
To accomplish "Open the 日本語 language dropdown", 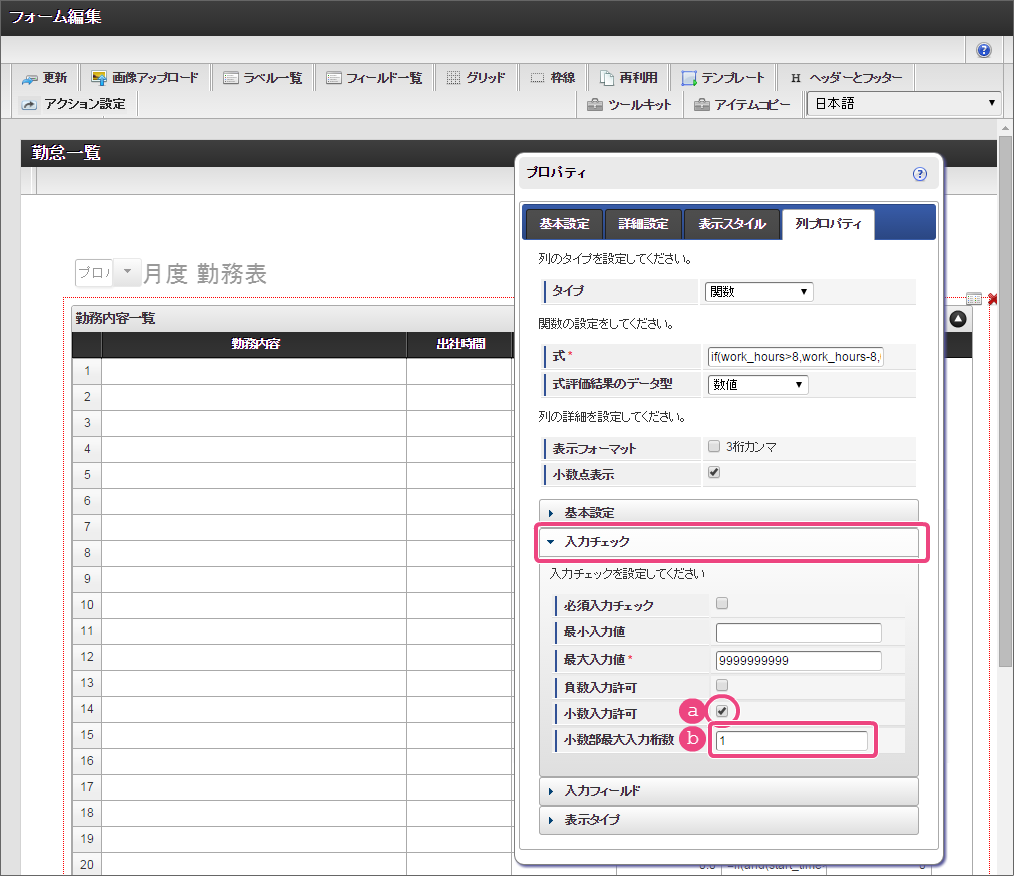I will (904, 103).
